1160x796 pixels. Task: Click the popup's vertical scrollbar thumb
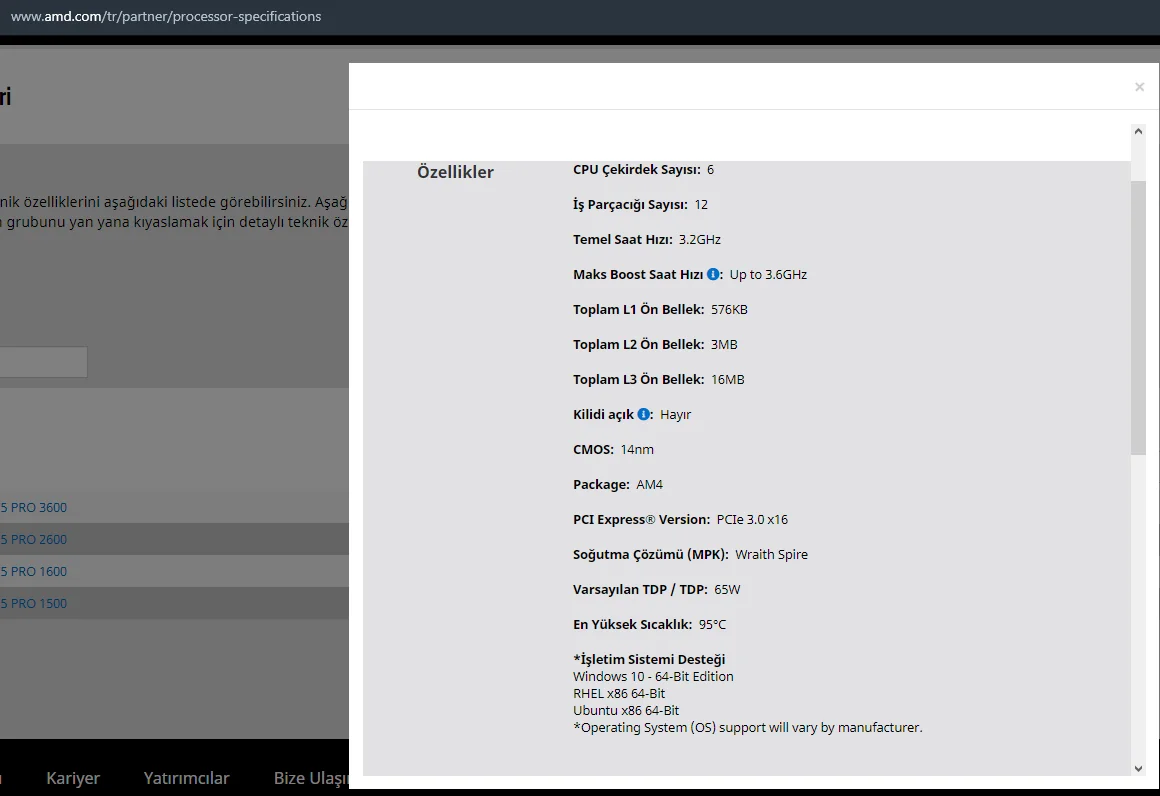point(1138,318)
